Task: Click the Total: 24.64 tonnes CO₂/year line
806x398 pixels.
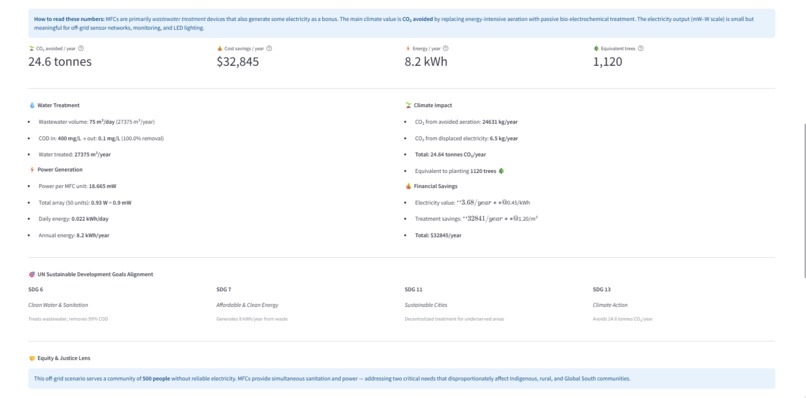Action: click(450, 155)
